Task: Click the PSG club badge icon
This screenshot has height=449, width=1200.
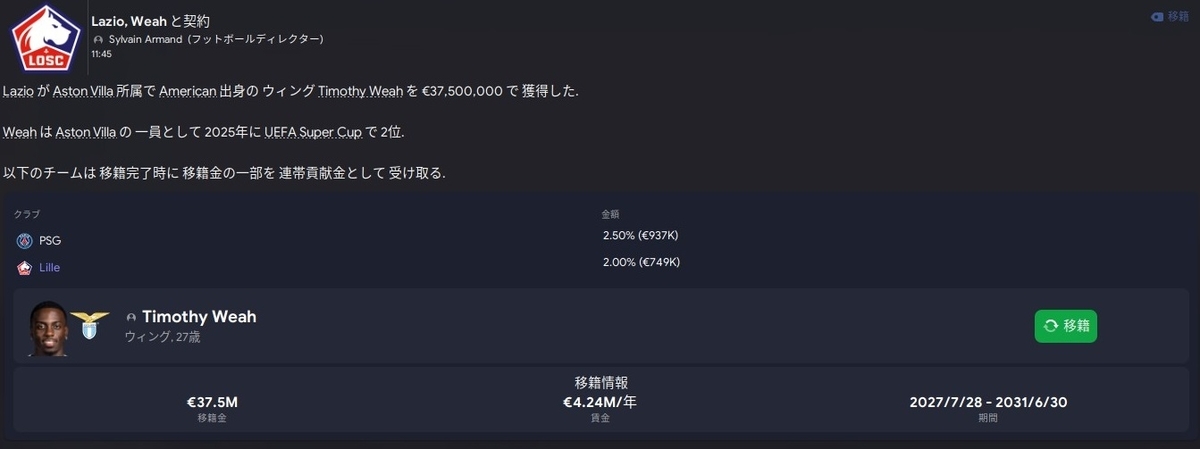Action: point(24,241)
